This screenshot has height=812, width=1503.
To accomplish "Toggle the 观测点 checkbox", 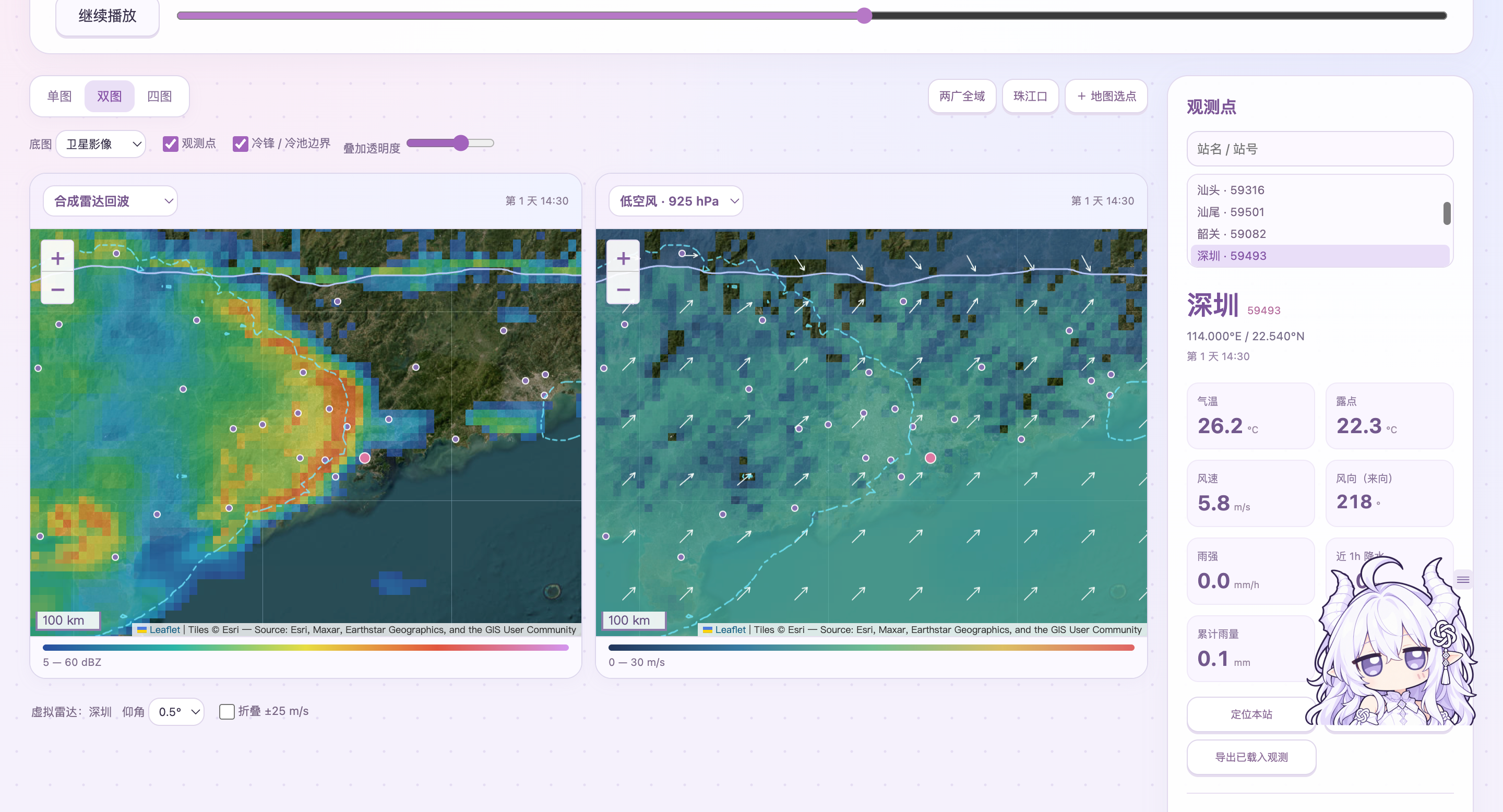I will pos(170,144).
